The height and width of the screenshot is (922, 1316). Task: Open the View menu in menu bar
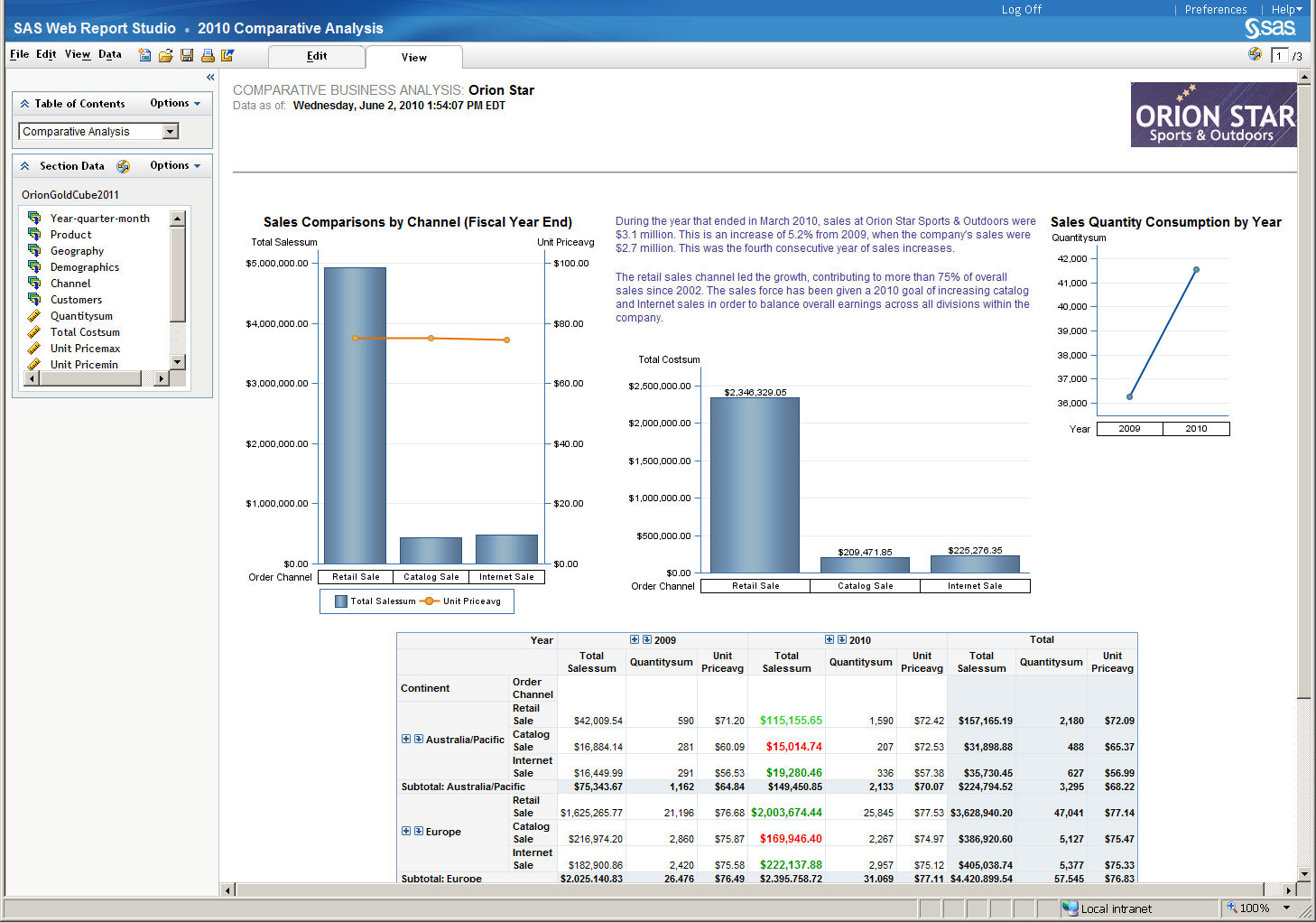78,54
